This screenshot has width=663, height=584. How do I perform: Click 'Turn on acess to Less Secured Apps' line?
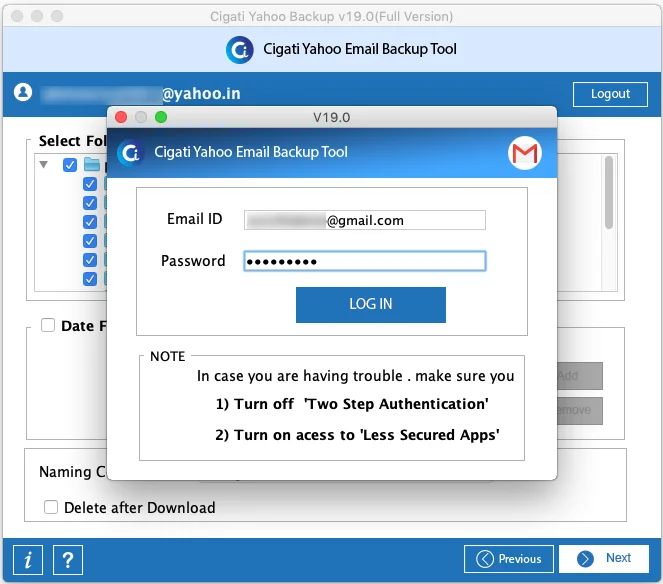point(357,435)
